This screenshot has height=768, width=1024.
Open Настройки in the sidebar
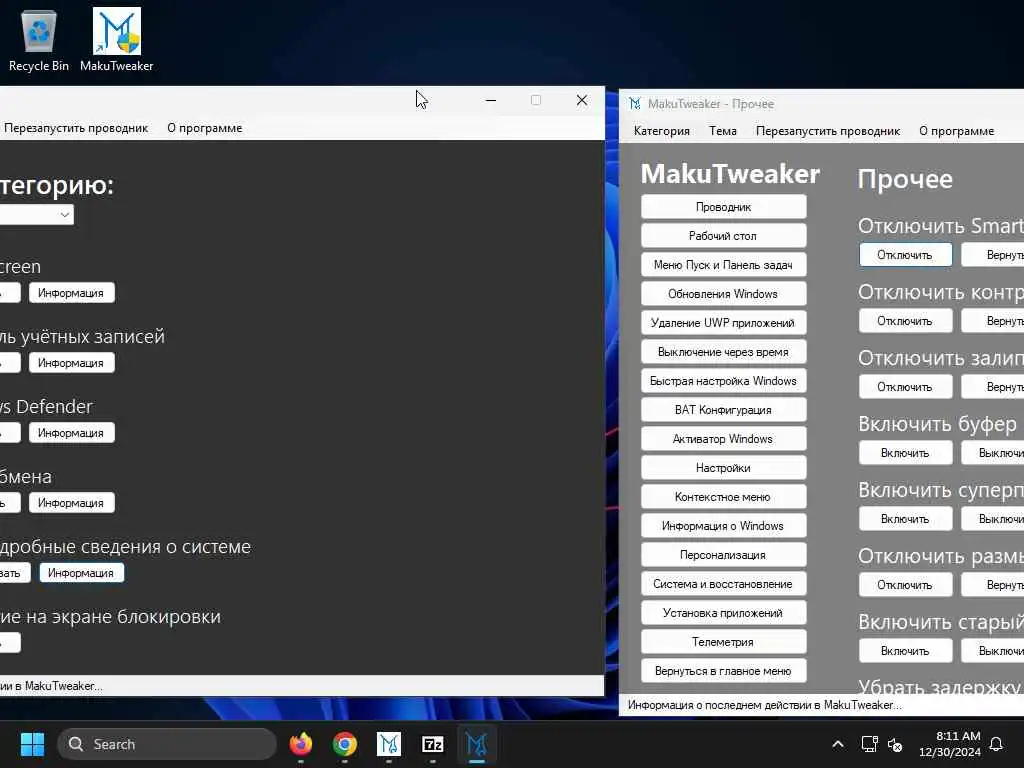click(x=724, y=468)
